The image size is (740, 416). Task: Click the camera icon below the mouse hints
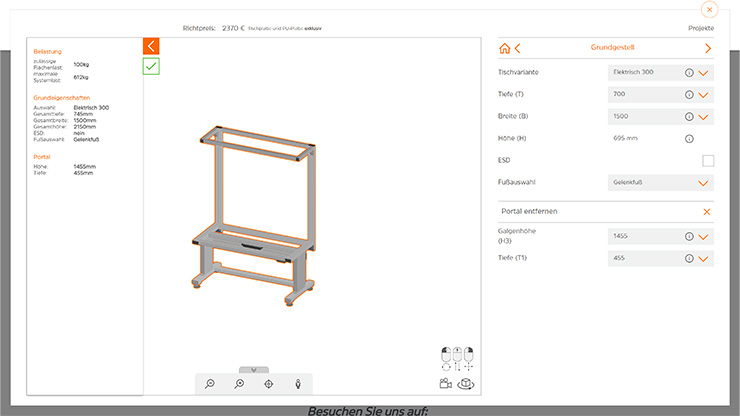click(x=445, y=383)
